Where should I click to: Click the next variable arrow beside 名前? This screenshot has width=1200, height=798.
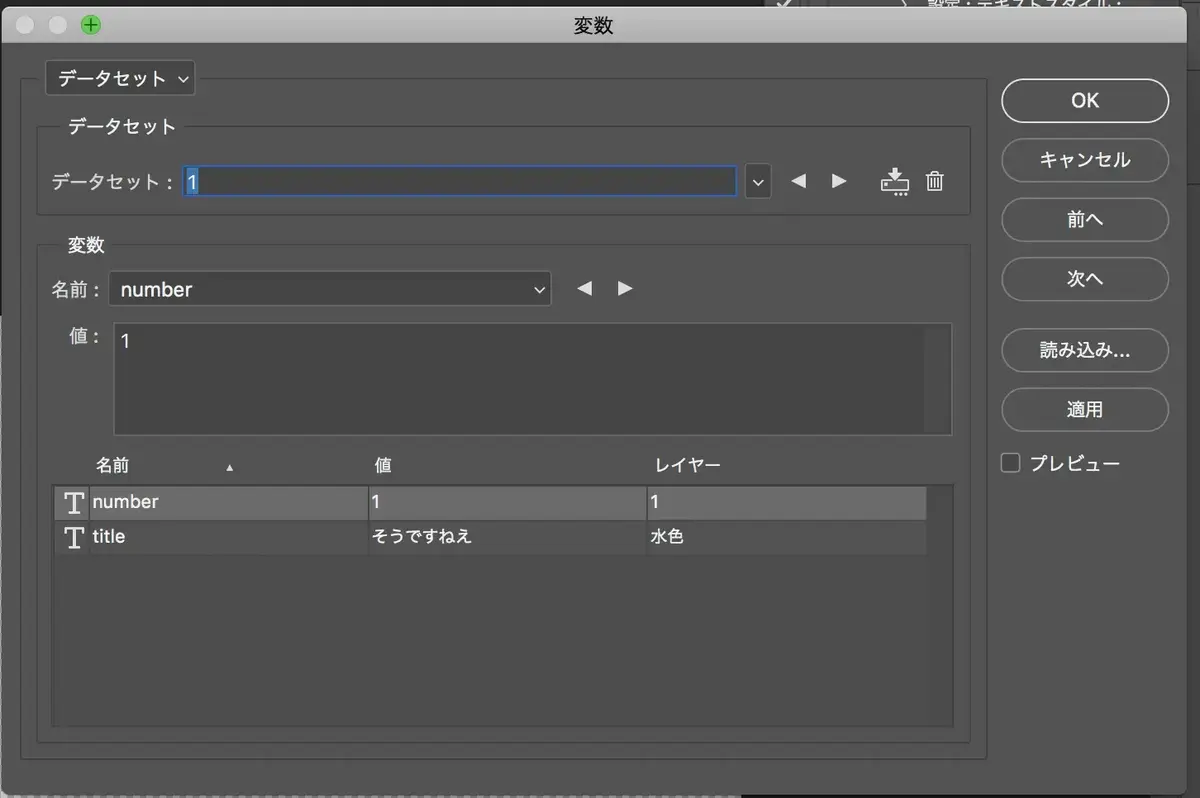coord(625,288)
